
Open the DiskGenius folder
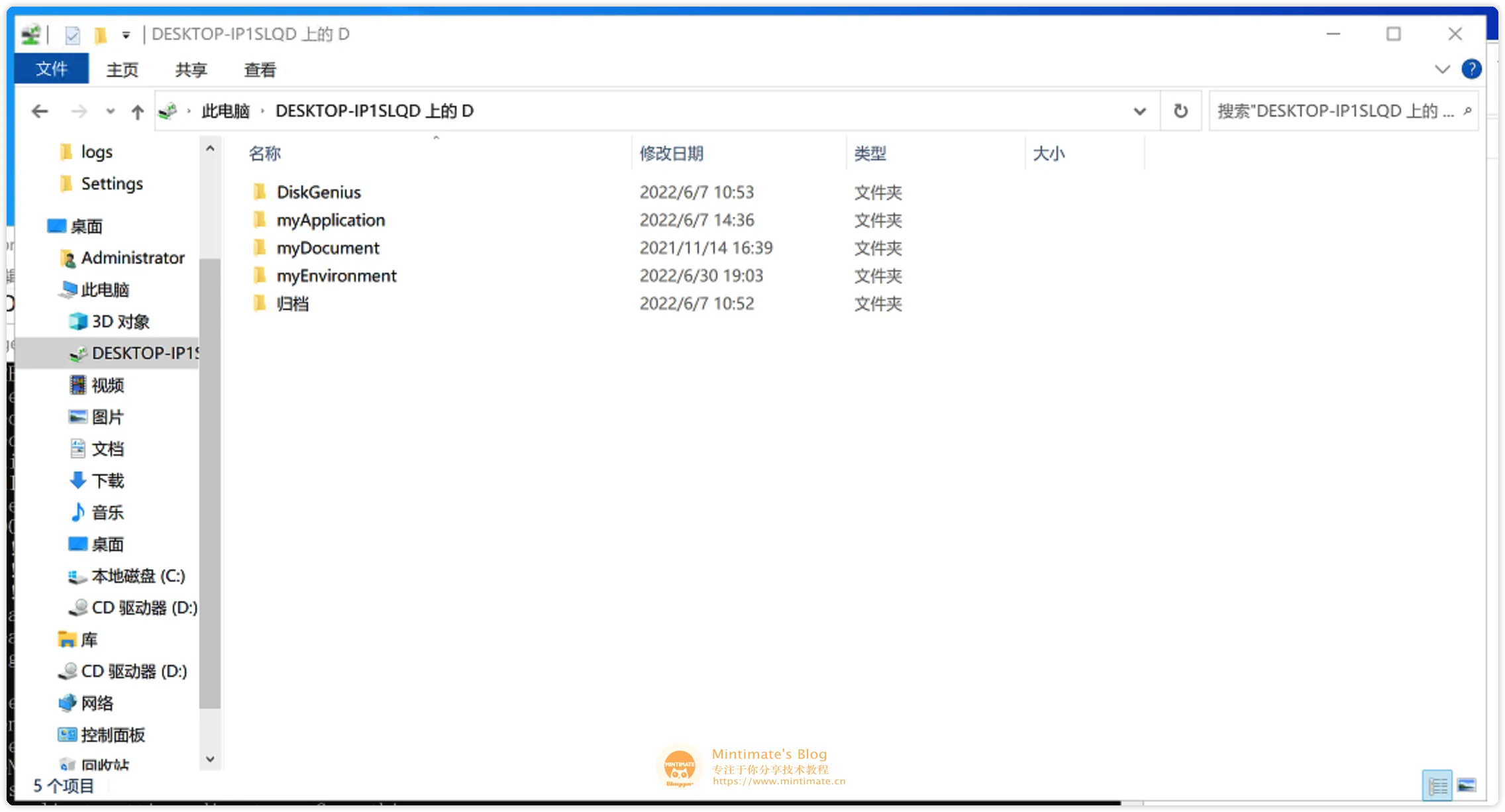tap(319, 191)
